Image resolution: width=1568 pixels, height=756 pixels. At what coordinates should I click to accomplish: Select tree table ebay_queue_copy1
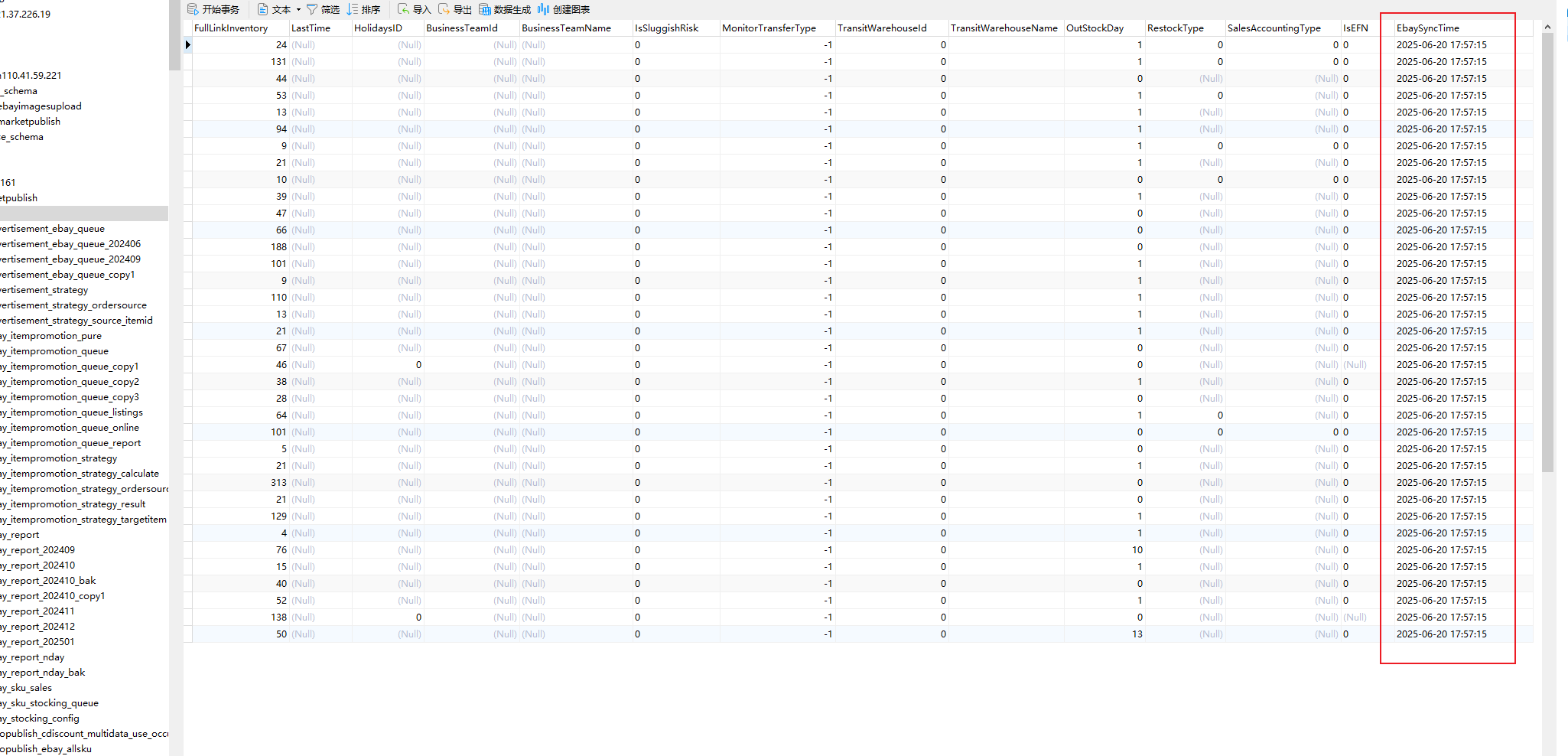click(x=67, y=275)
